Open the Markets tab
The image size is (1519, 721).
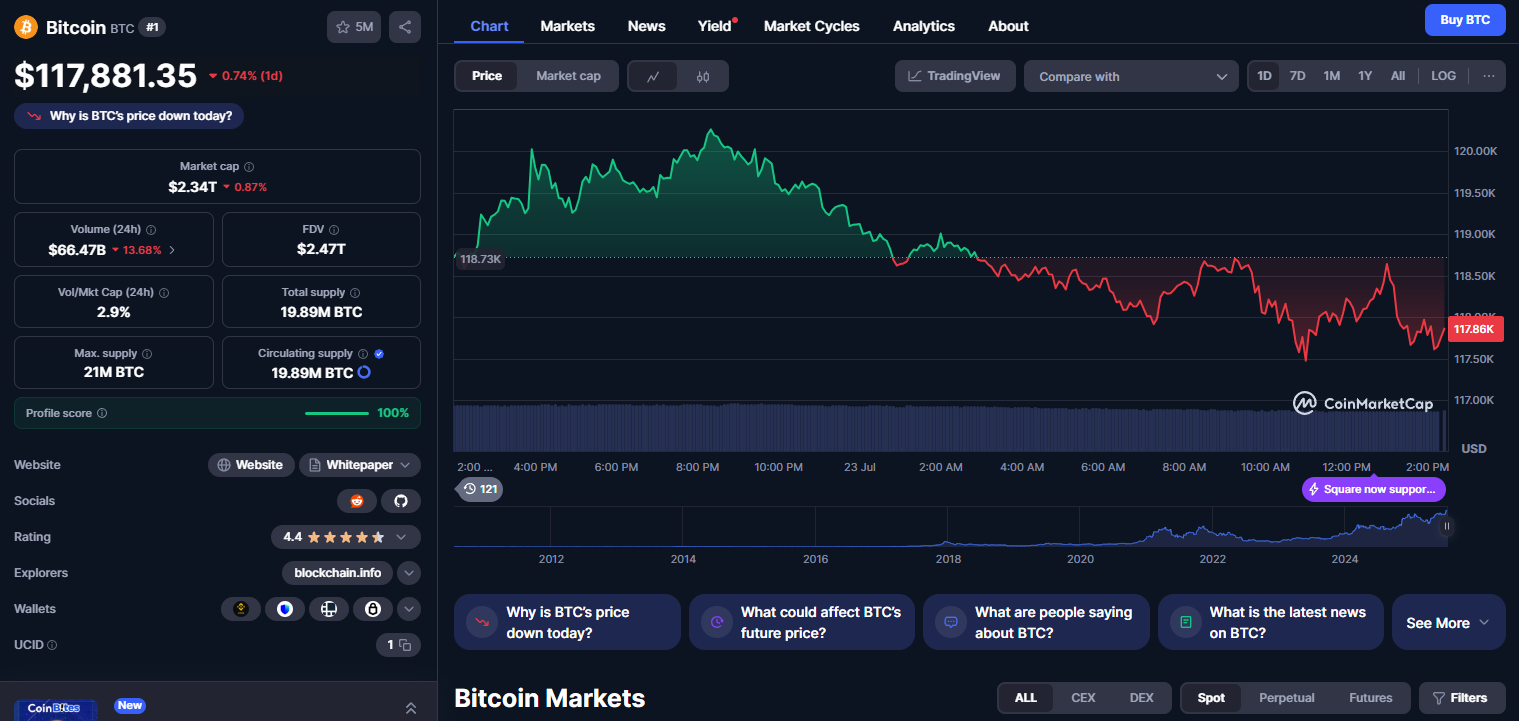point(567,26)
